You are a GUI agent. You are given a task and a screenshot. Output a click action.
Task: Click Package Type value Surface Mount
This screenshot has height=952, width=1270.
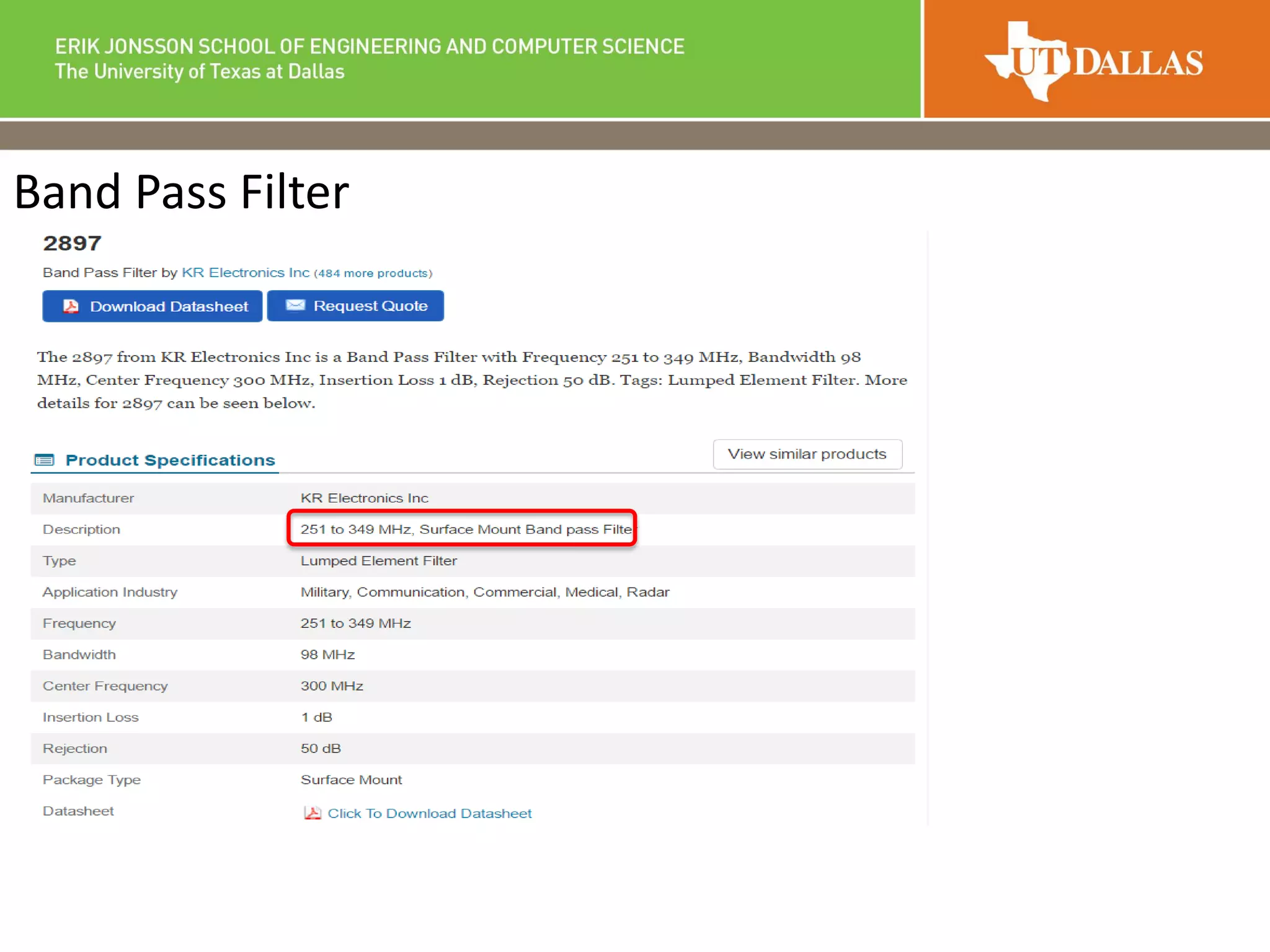pos(352,780)
